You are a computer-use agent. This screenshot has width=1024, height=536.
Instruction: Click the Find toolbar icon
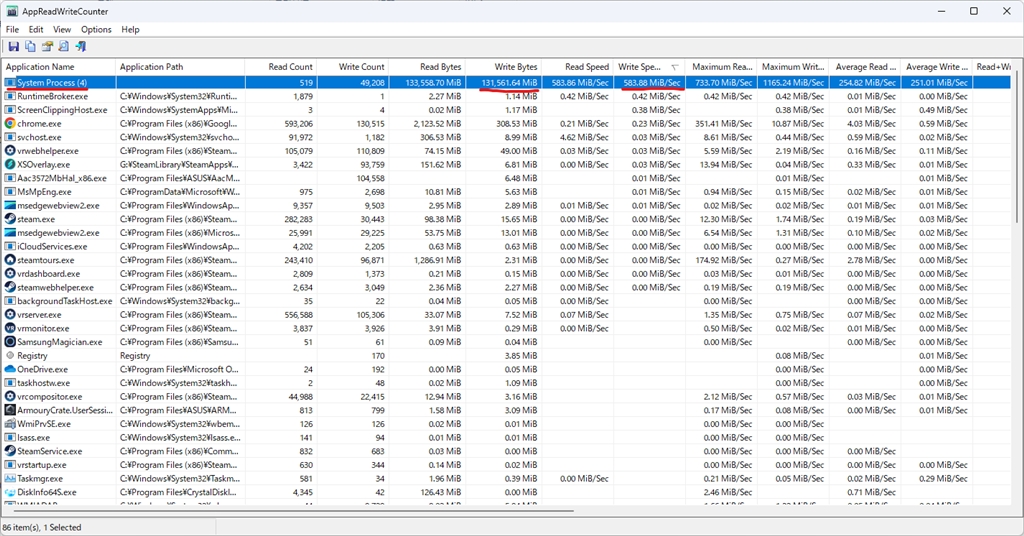coord(63,47)
